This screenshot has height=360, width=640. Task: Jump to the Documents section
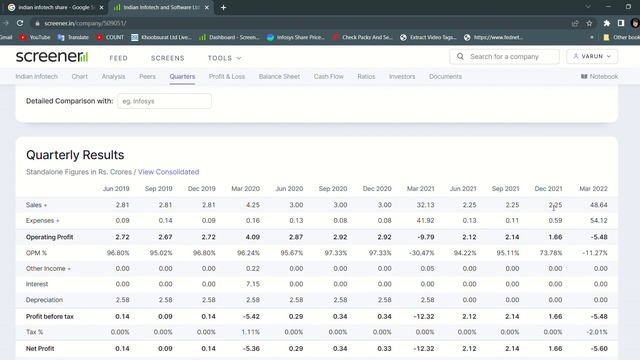445,76
